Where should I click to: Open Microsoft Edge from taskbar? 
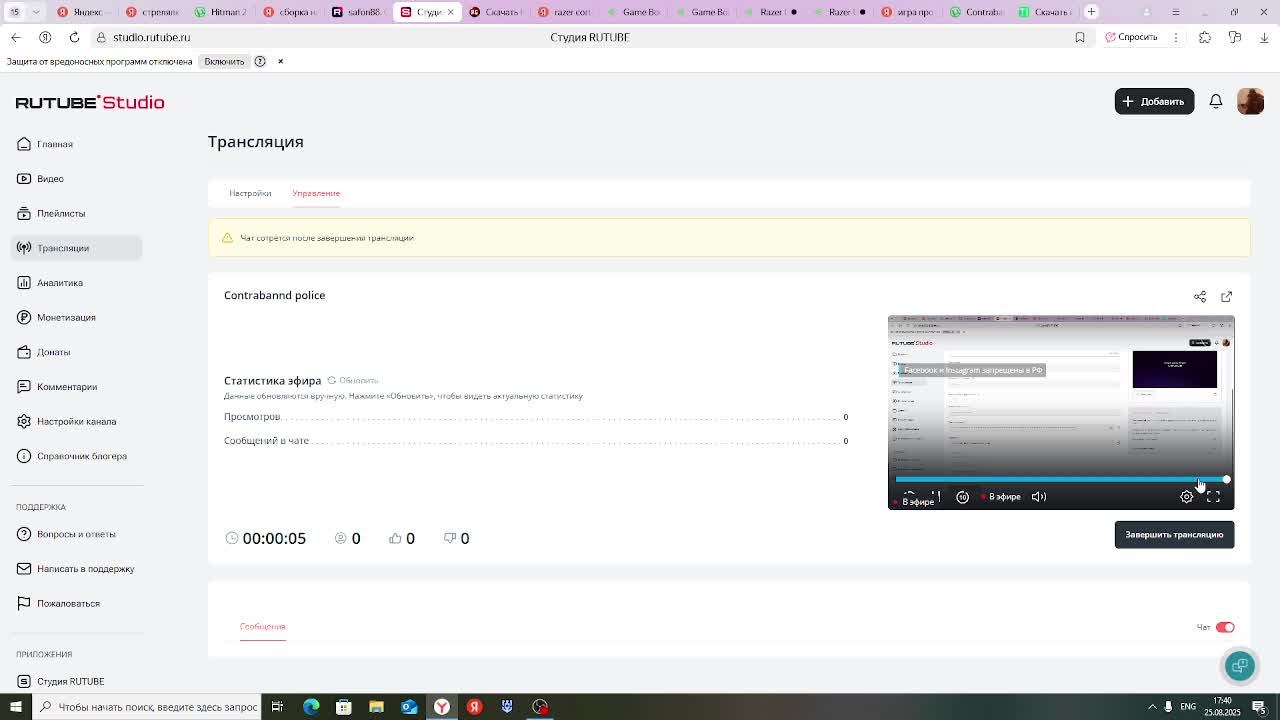click(x=311, y=707)
